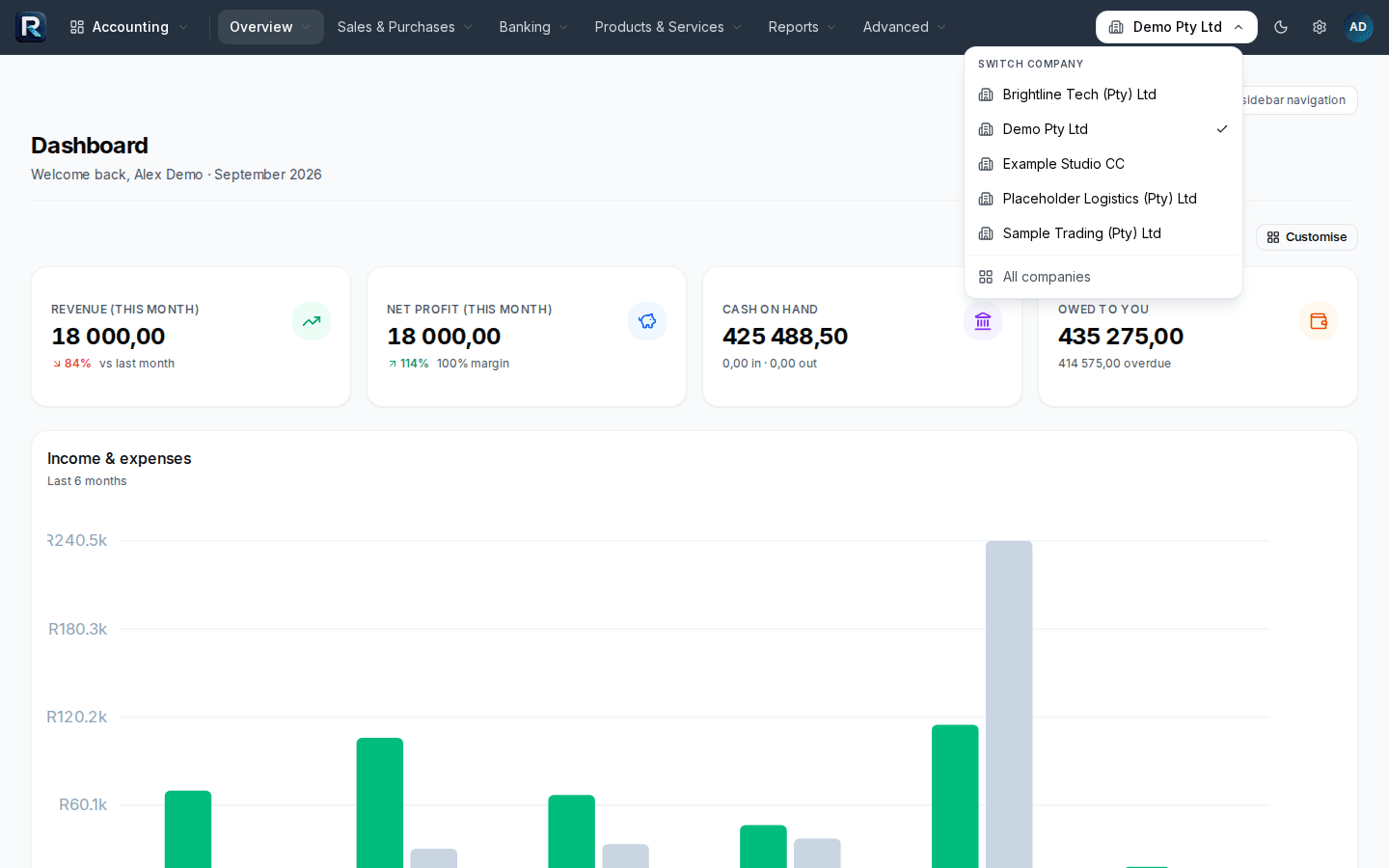Viewport: 1389px width, 868px height.
Task: Click the SWITCH COMPANY header label
Action: tap(1031, 64)
